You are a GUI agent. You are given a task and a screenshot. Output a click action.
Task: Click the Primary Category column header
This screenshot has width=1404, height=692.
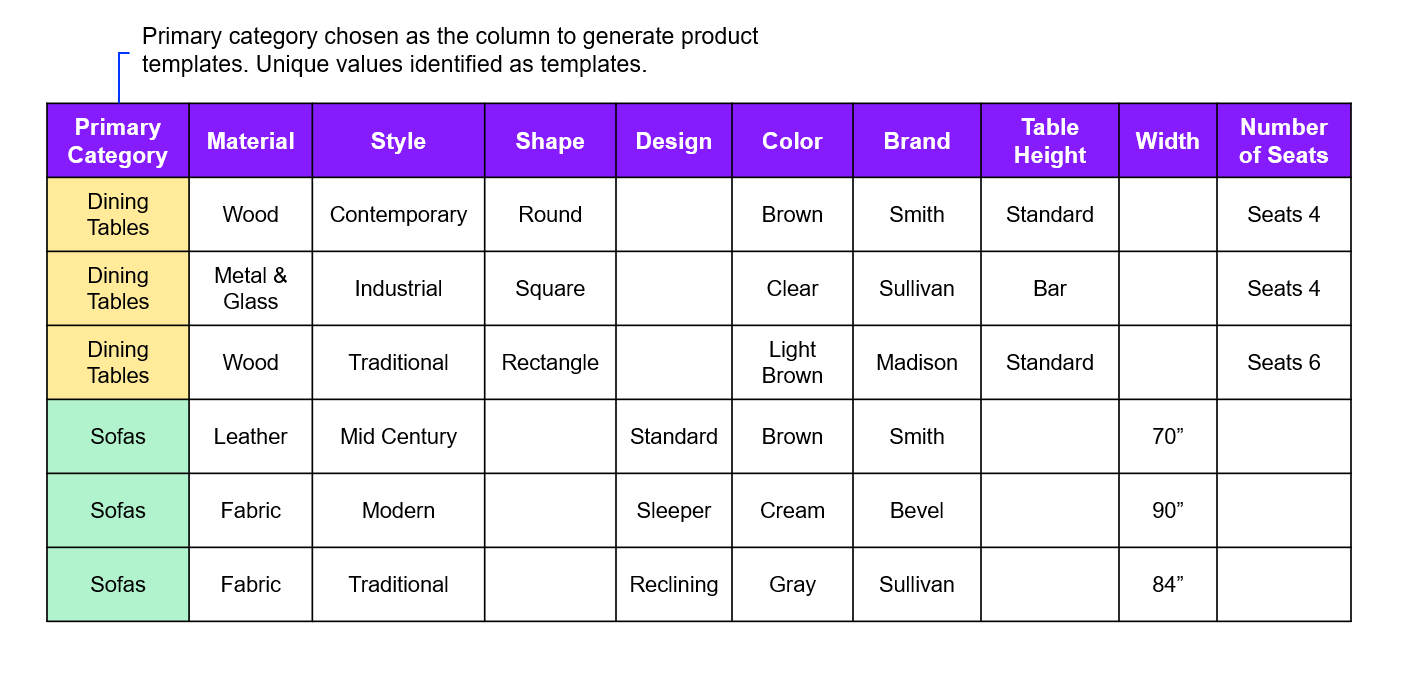[x=118, y=141]
